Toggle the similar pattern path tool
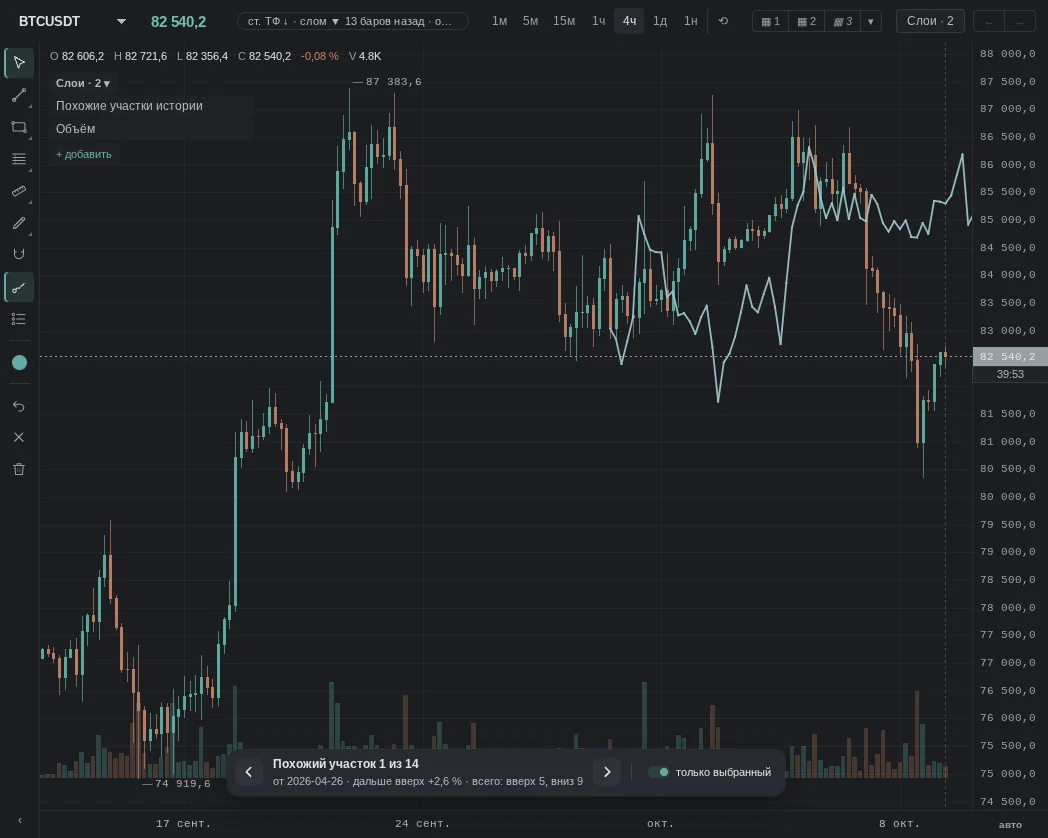Screen dimensions: 1048x838 tap(19, 287)
